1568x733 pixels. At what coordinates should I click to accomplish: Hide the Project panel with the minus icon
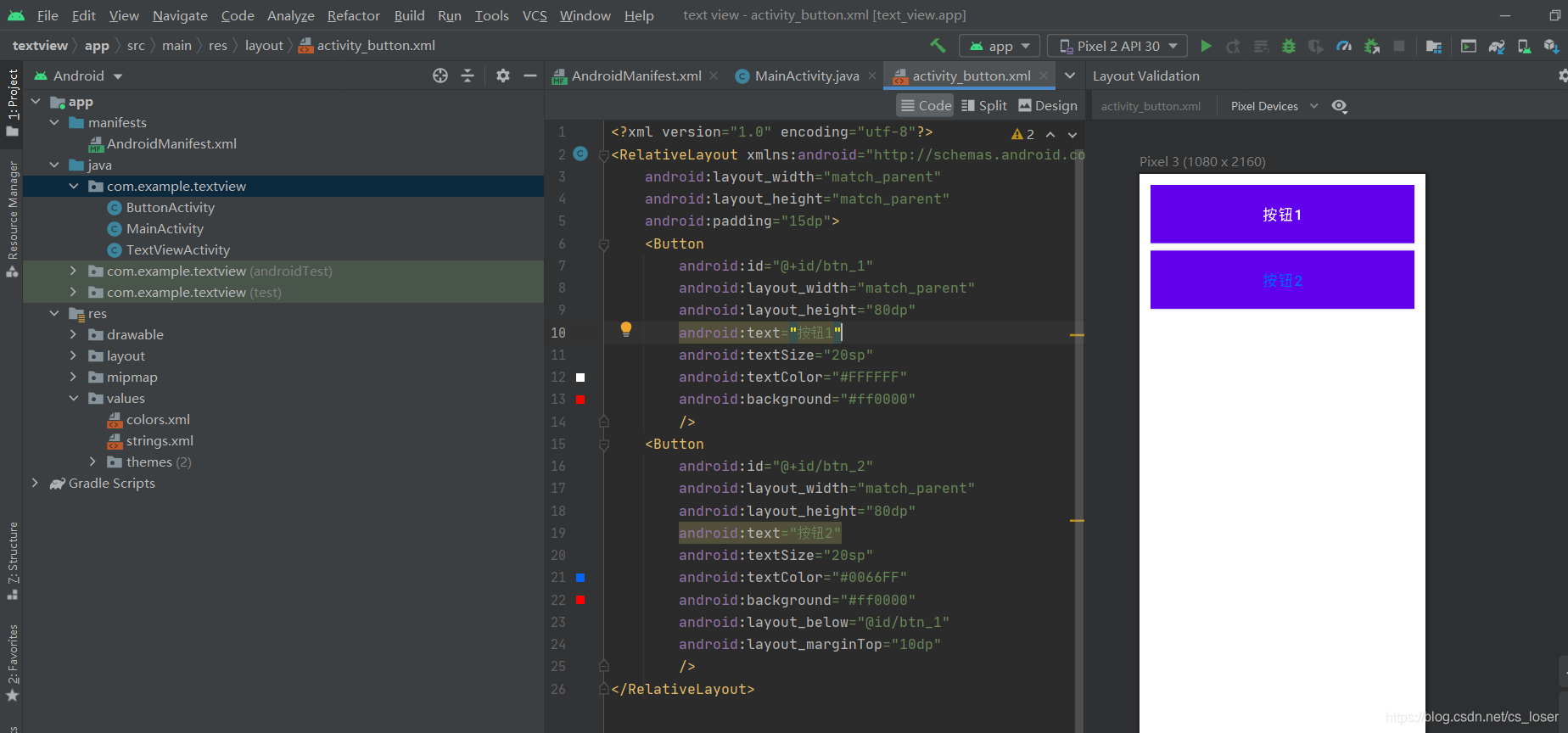tap(530, 76)
